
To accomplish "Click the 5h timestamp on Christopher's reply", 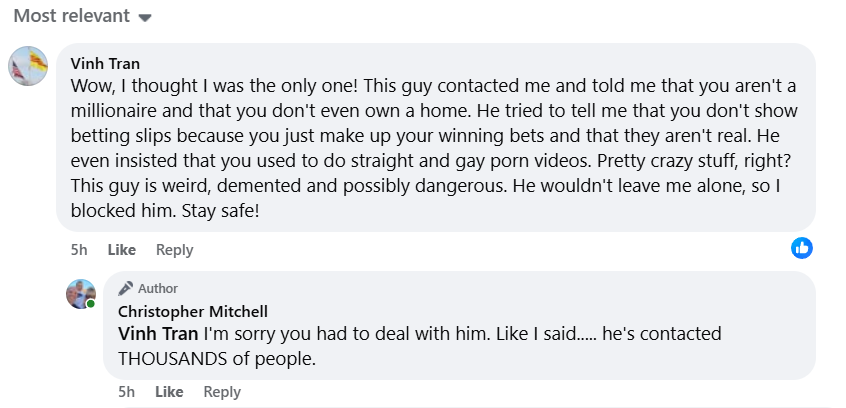I will coord(126,392).
